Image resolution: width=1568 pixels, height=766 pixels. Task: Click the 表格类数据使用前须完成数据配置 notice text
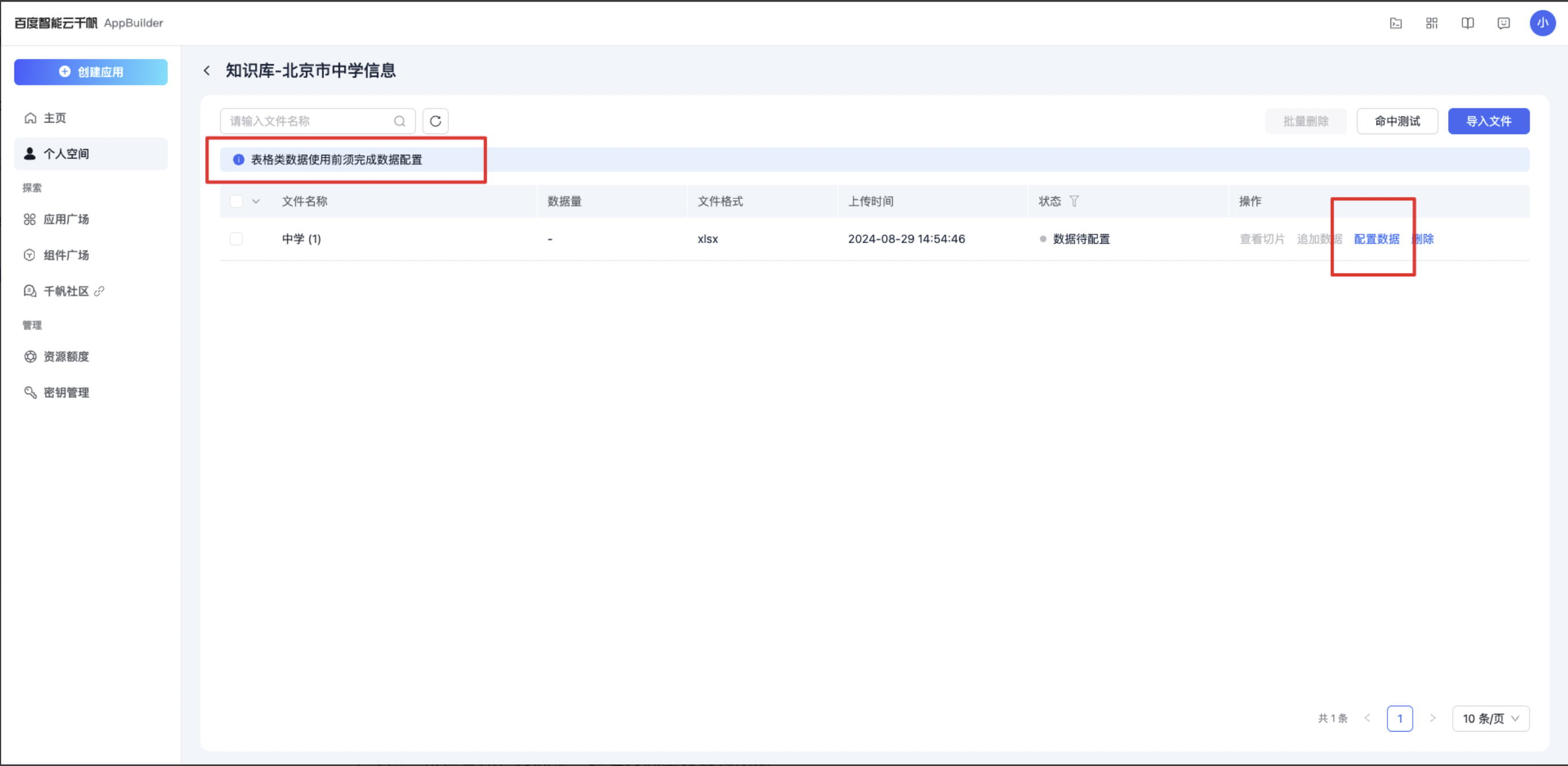point(336,159)
